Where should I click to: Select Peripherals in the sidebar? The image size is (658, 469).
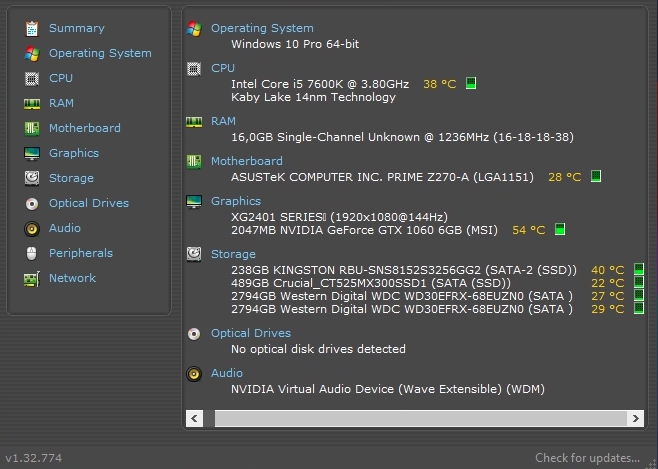click(x=81, y=253)
